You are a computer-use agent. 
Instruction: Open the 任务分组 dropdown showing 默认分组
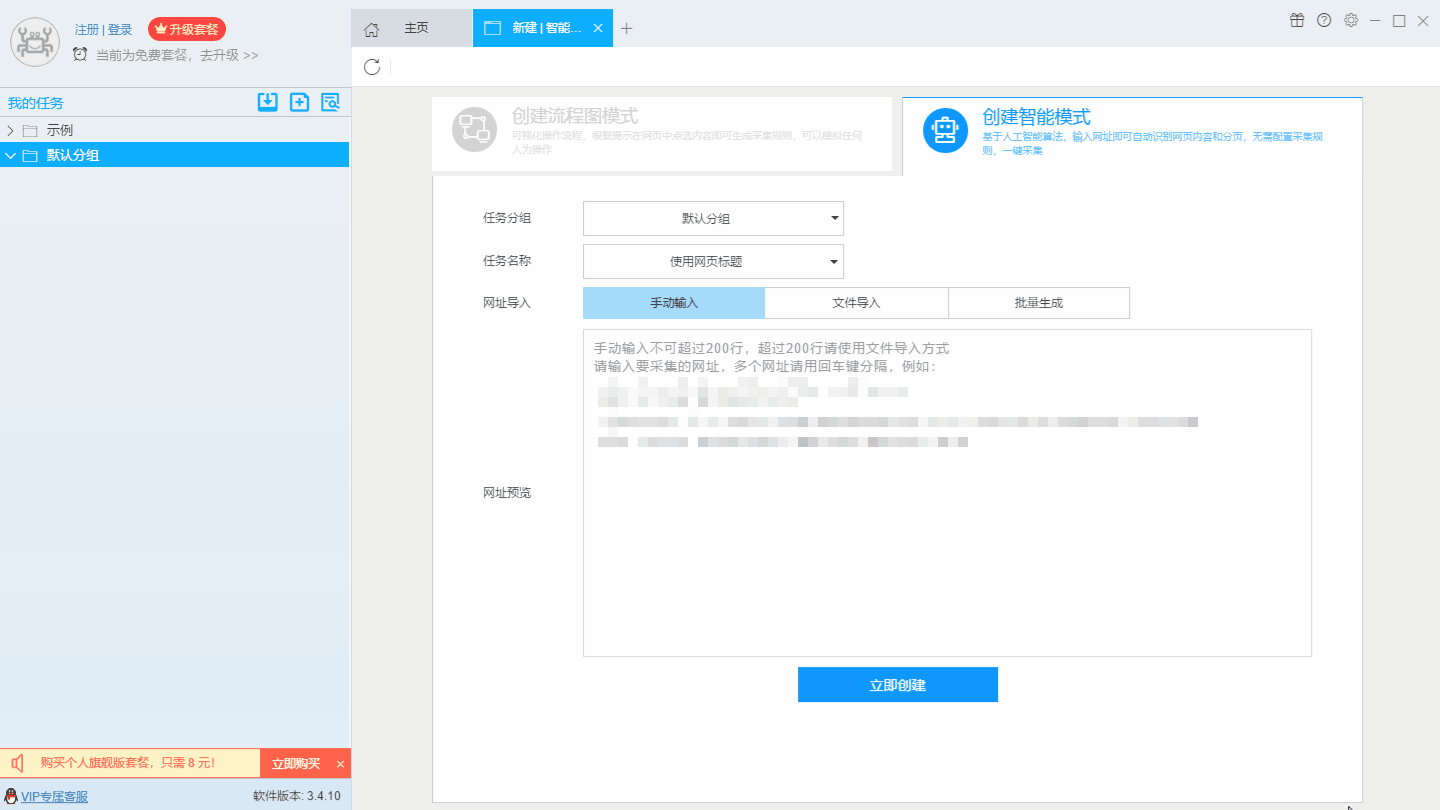[713, 218]
